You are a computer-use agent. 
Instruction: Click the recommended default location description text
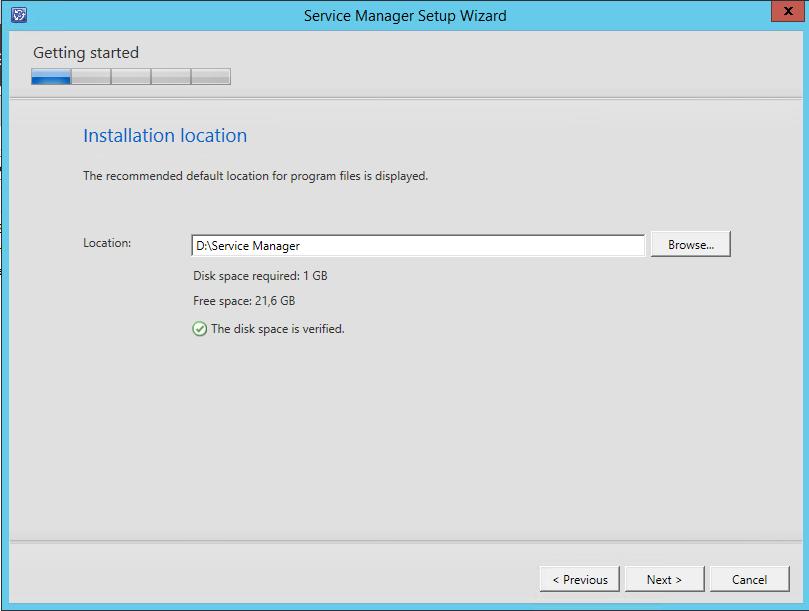pos(255,176)
